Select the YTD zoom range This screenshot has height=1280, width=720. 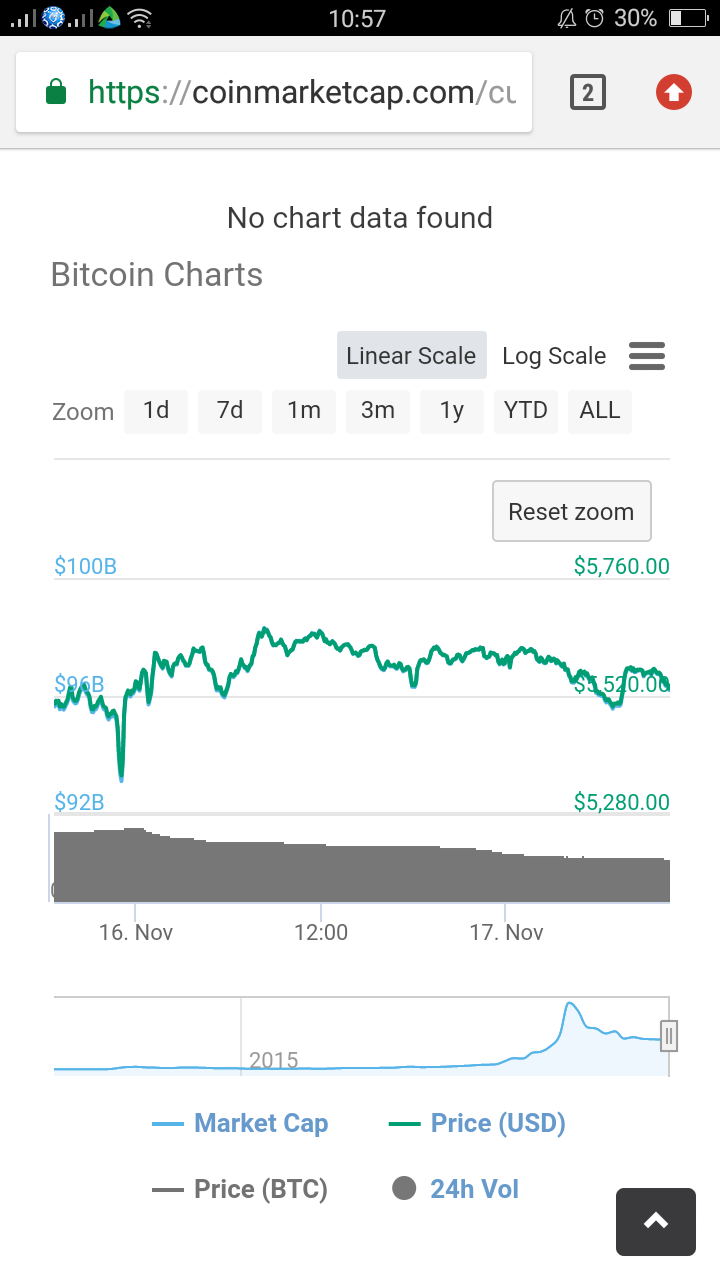point(526,411)
